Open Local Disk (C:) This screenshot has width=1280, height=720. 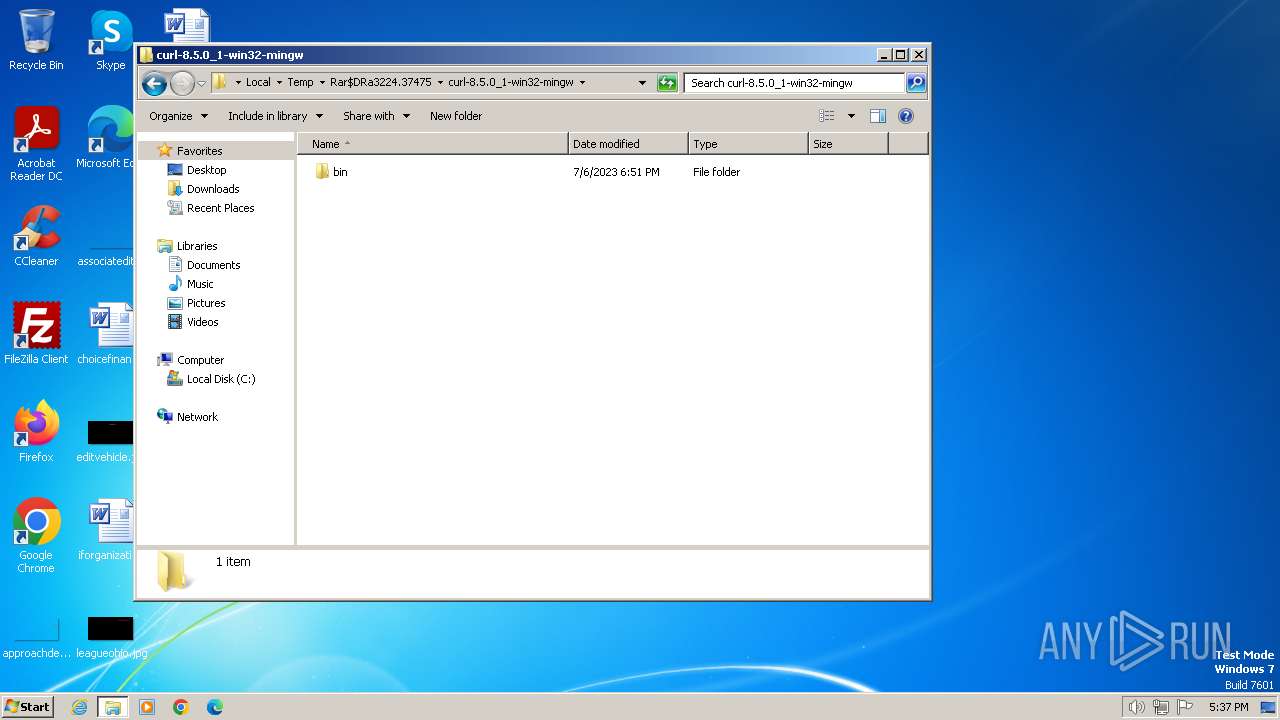coord(220,379)
